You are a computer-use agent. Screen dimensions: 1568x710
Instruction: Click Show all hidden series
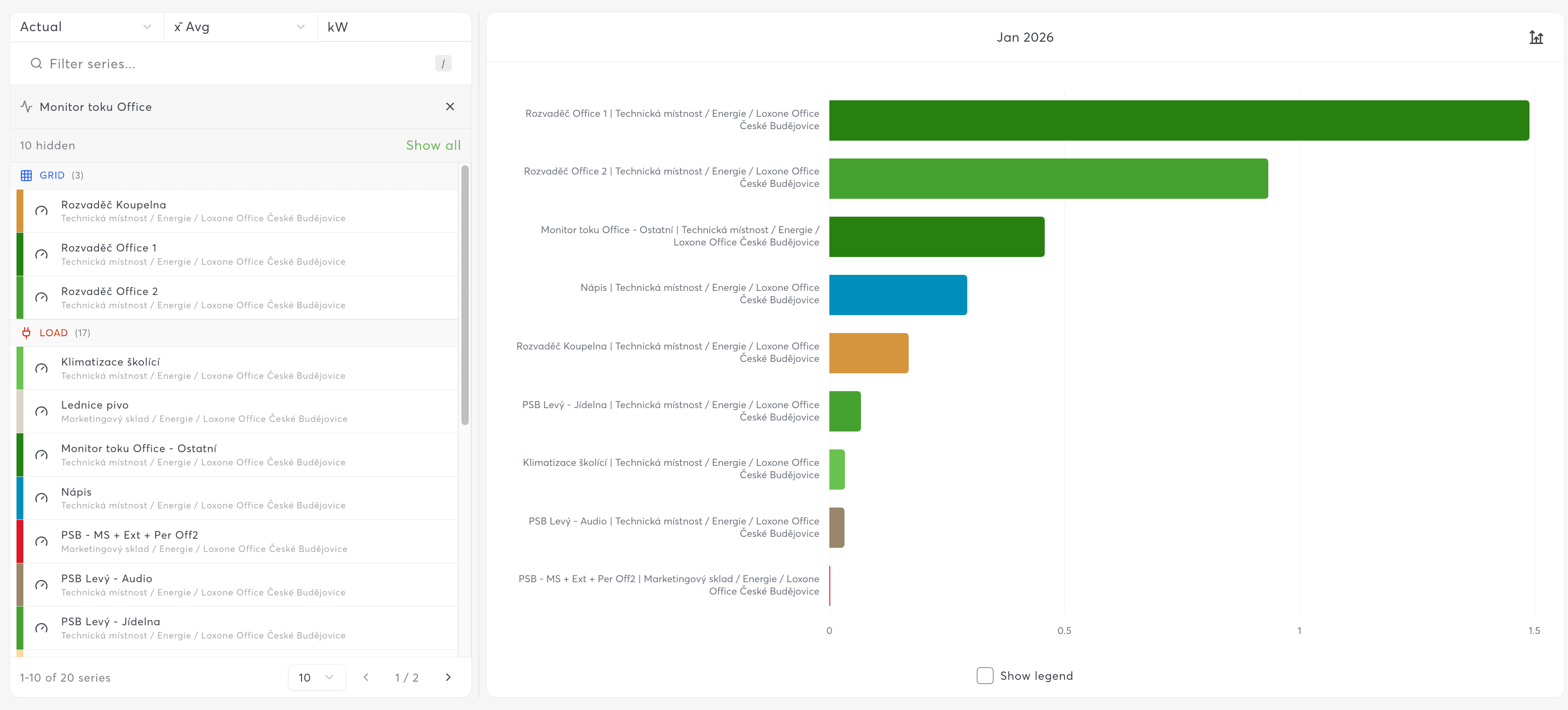(433, 145)
